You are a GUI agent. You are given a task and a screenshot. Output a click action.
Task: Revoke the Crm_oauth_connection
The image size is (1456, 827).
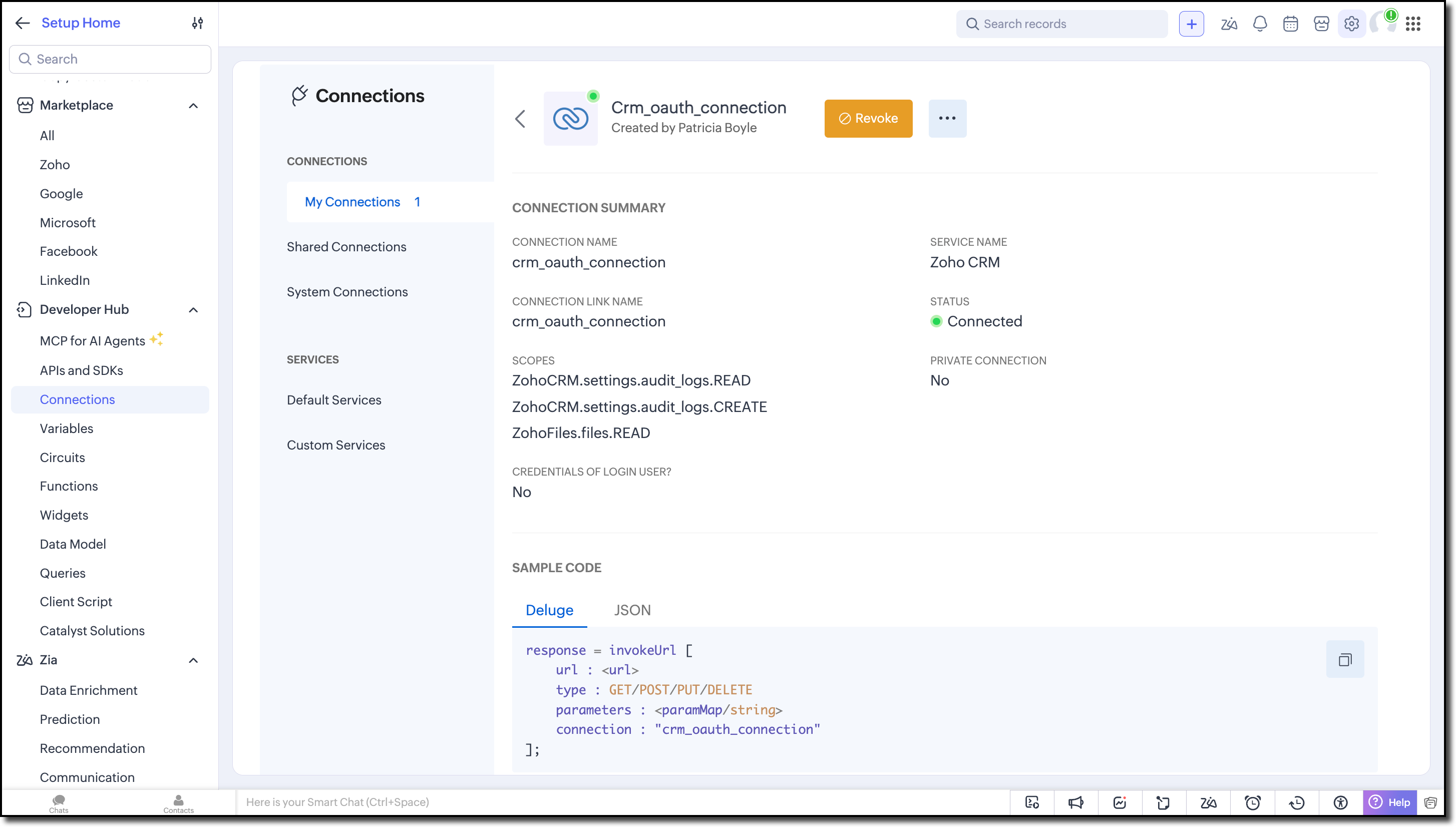pyautogui.click(x=868, y=118)
